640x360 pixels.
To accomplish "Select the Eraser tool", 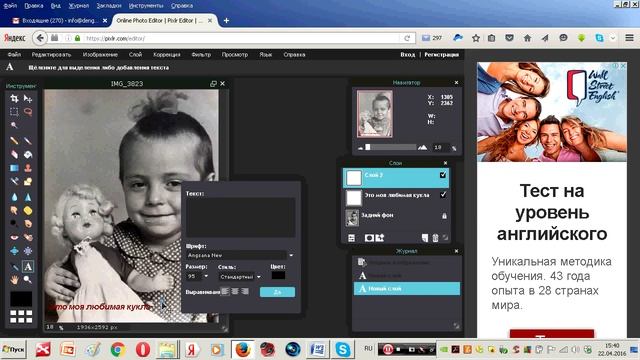I will click(x=14, y=154).
